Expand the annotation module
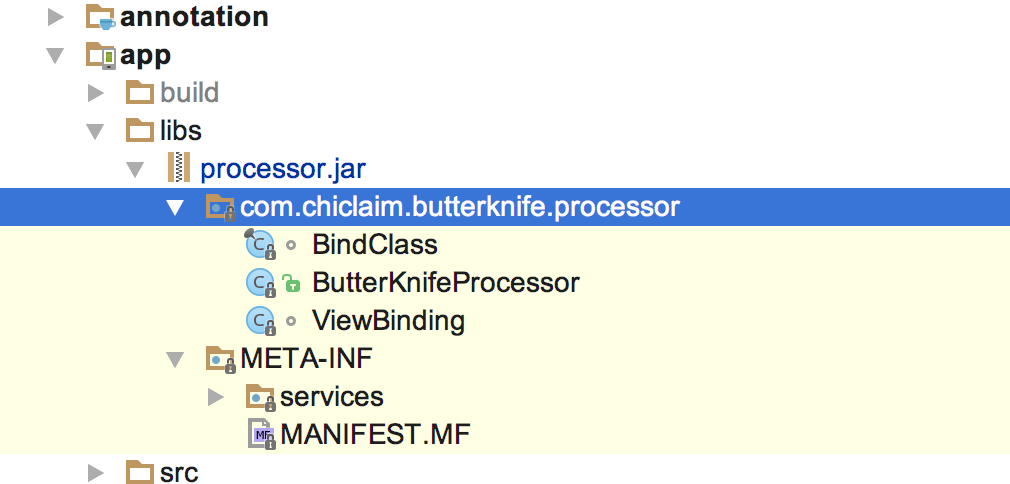The height and width of the screenshot is (484, 1010). 56,17
